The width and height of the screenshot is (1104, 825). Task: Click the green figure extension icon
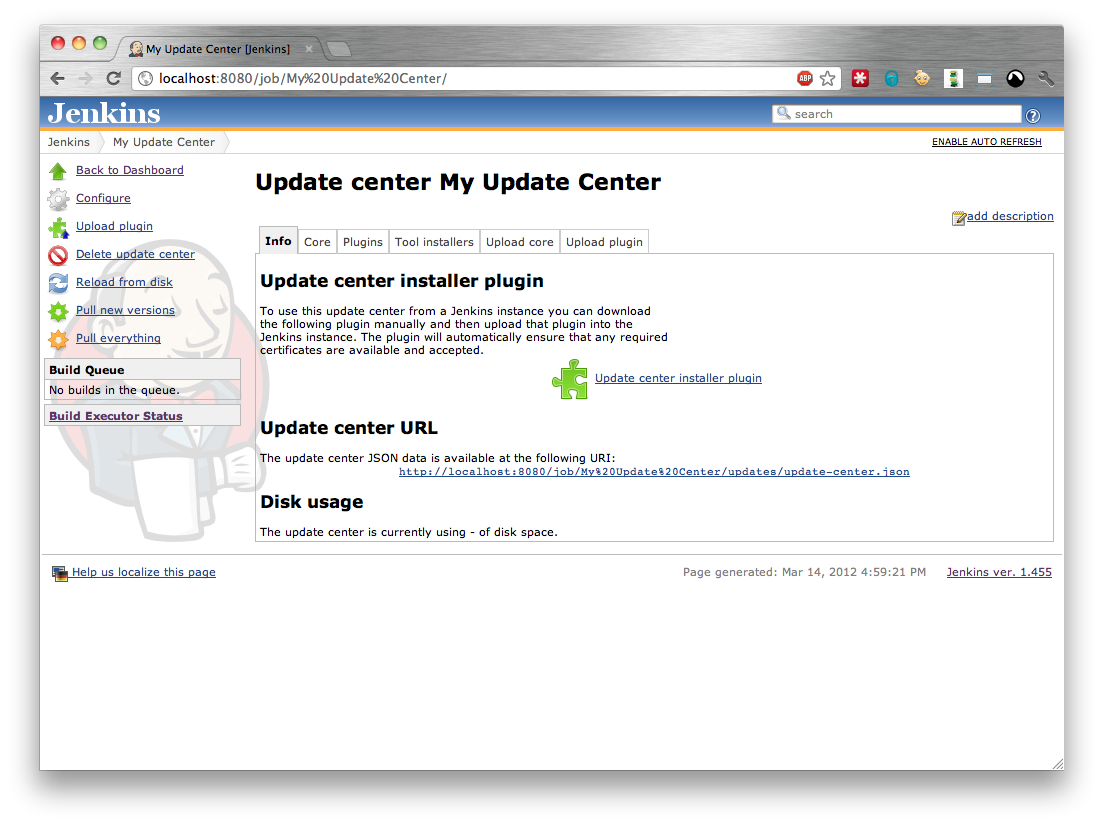click(x=953, y=78)
